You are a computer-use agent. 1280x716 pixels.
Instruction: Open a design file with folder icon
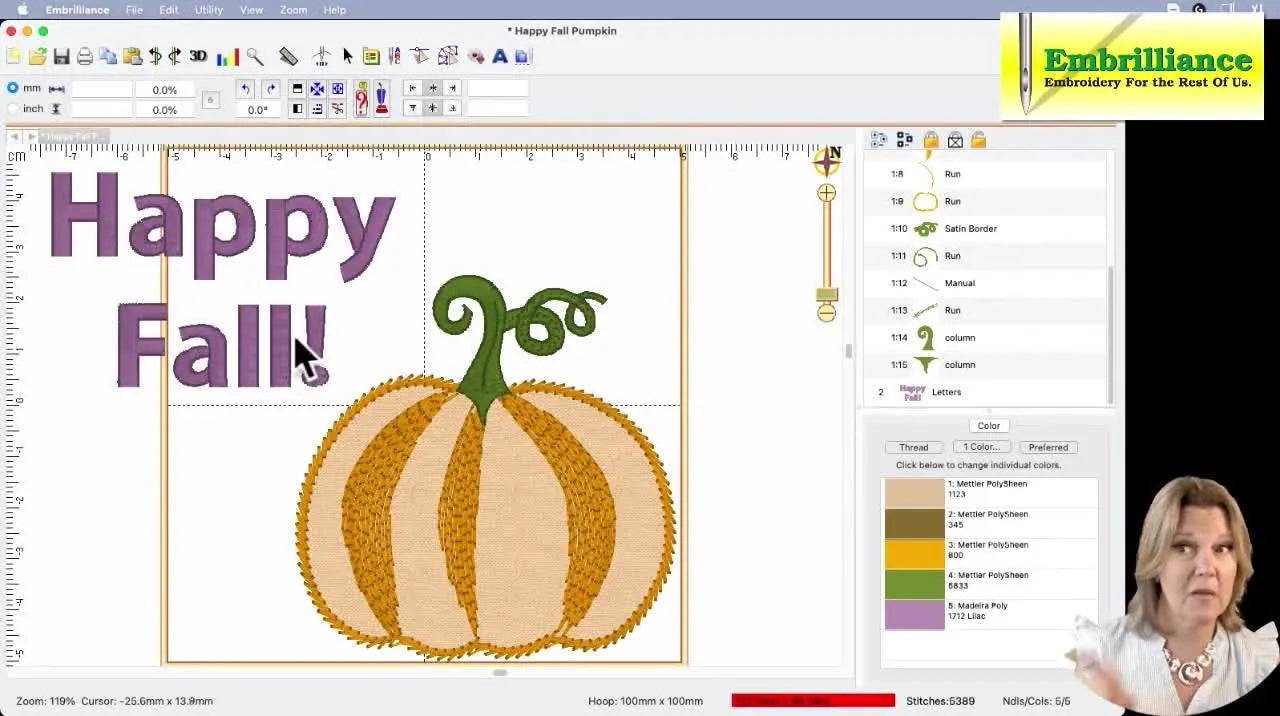(x=37, y=57)
